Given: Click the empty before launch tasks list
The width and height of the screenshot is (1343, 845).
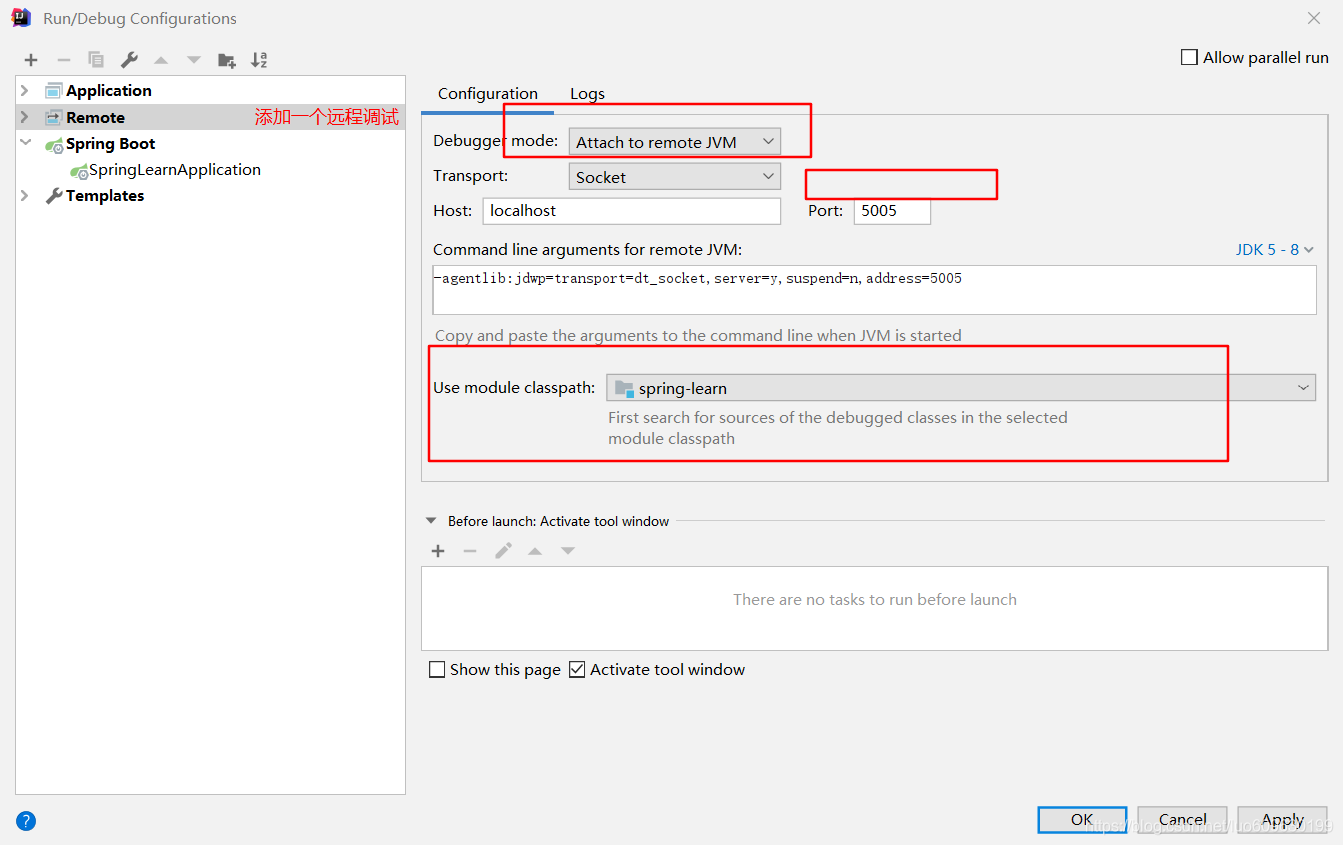Looking at the screenshot, I should click(875, 608).
